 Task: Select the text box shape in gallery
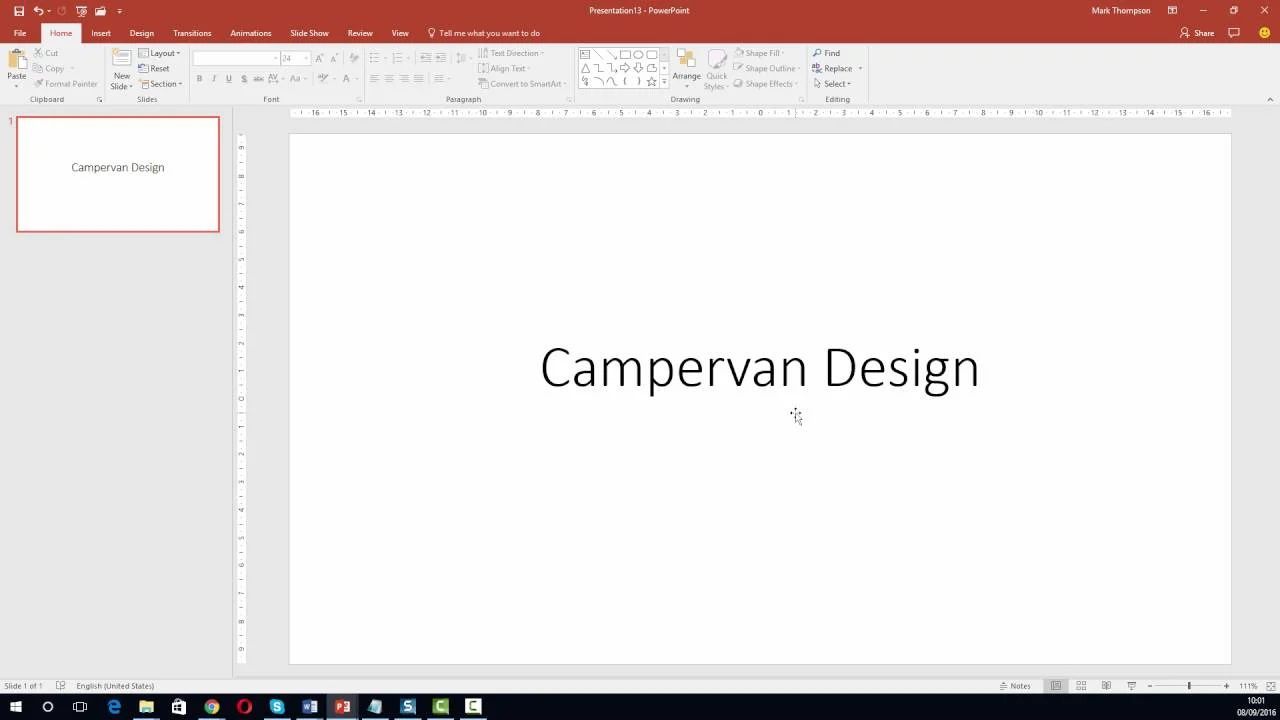[x=585, y=54]
